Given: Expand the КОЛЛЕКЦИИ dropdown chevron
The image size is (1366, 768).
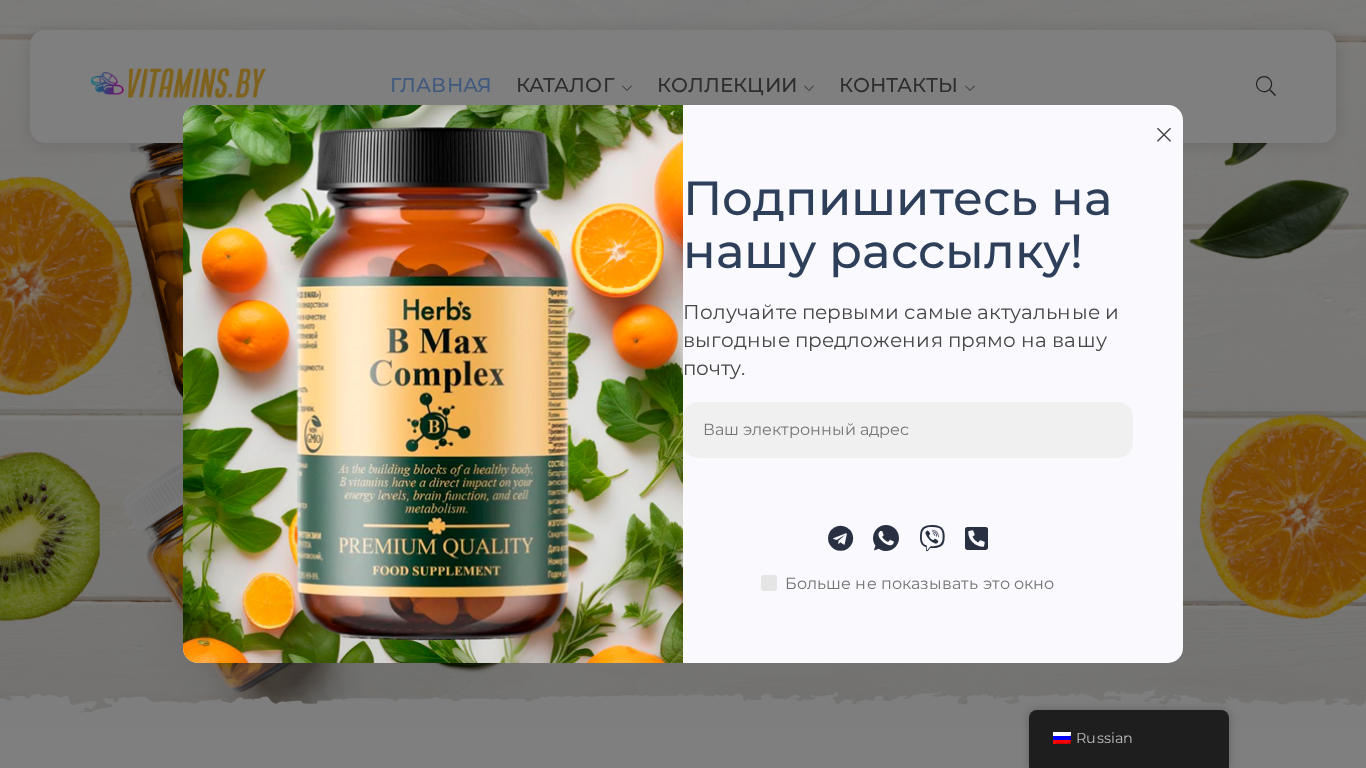Looking at the screenshot, I should pyautogui.click(x=809, y=88).
